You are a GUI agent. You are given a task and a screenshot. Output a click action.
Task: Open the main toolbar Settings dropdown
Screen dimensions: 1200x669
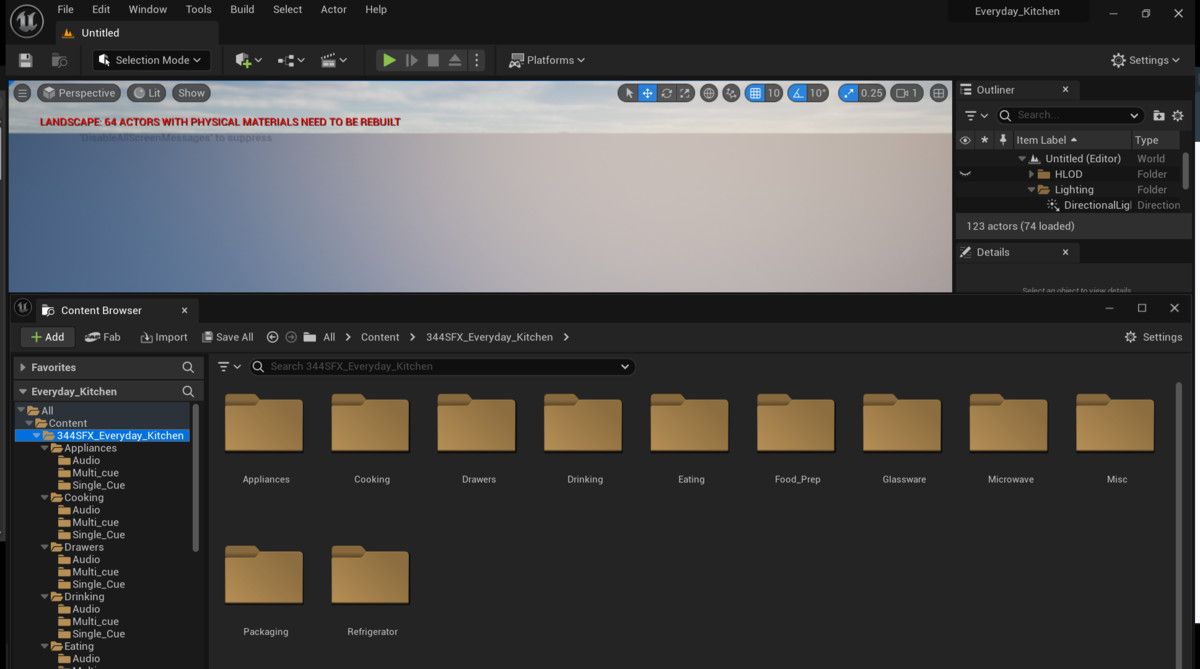pyautogui.click(x=1146, y=60)
